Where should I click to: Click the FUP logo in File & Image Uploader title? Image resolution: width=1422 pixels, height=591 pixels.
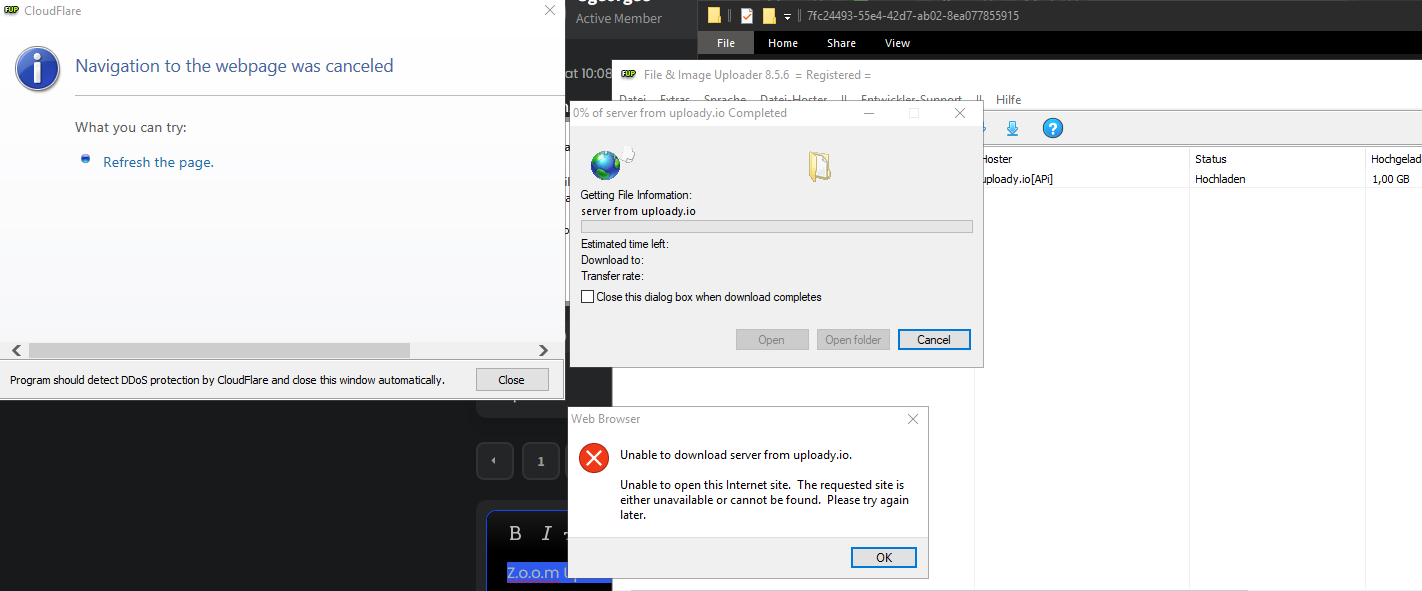[628, 74]
